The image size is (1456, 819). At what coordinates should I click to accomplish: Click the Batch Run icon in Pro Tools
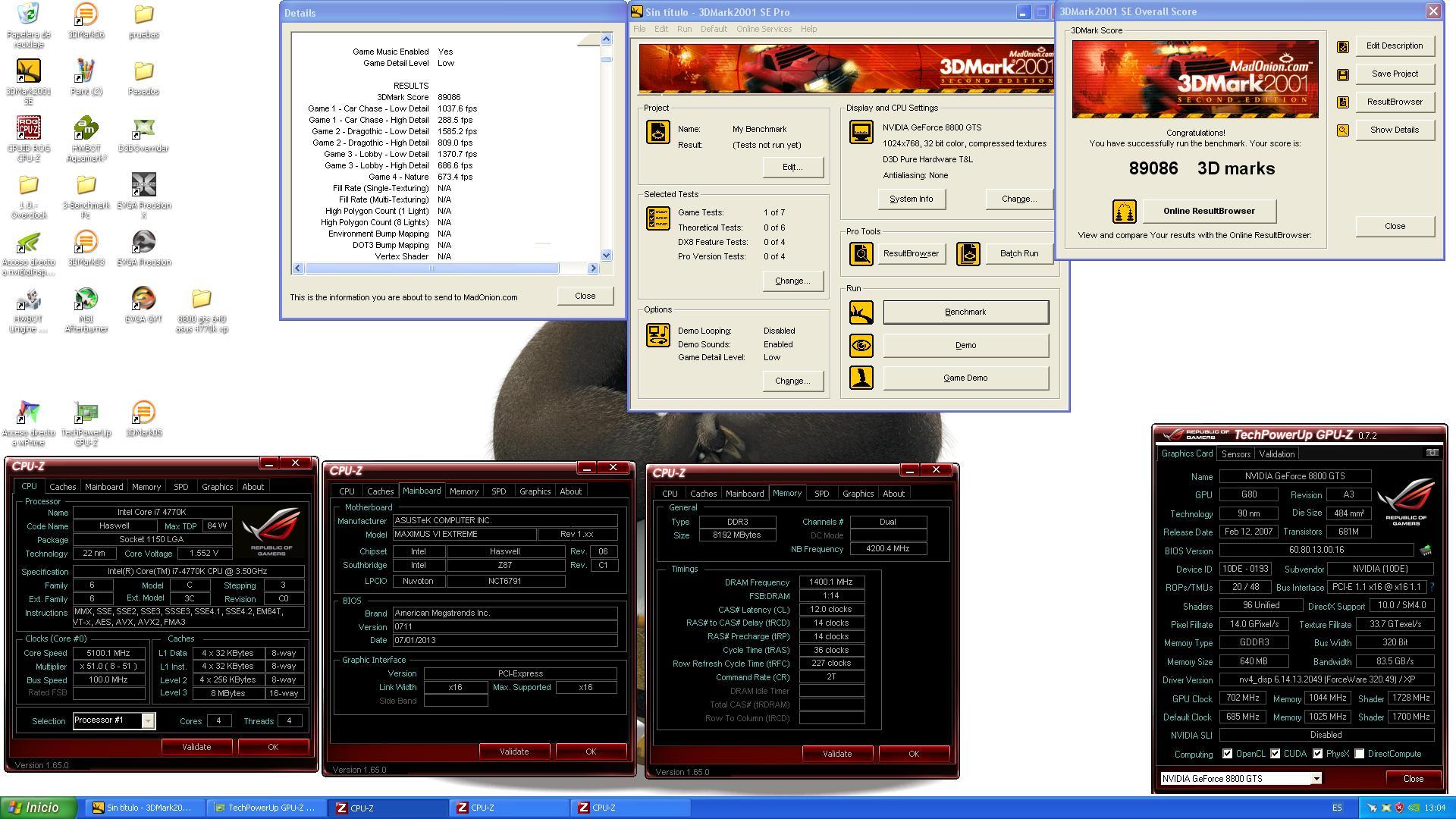coord(968,253)
